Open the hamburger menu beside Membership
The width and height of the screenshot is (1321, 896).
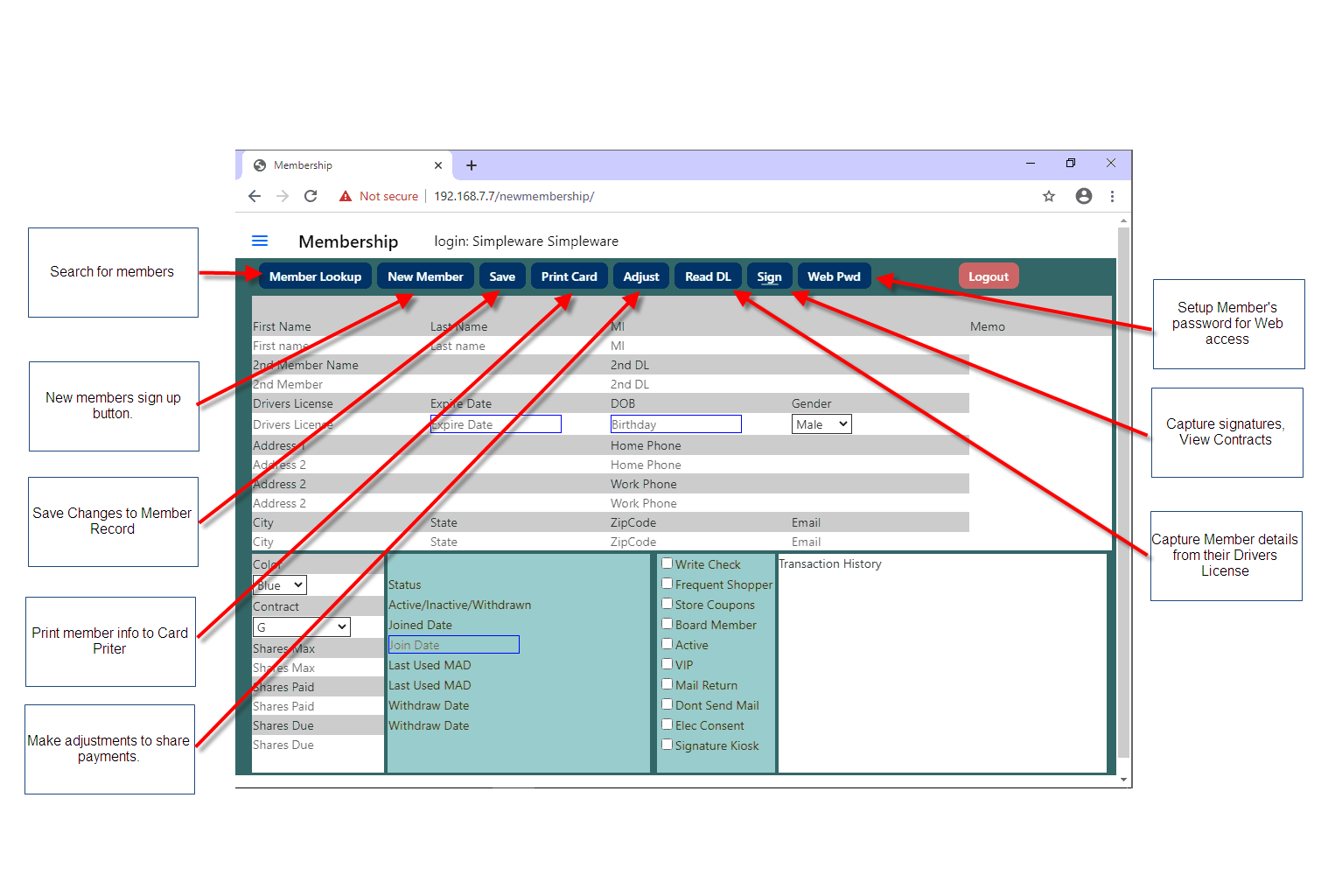260,241
